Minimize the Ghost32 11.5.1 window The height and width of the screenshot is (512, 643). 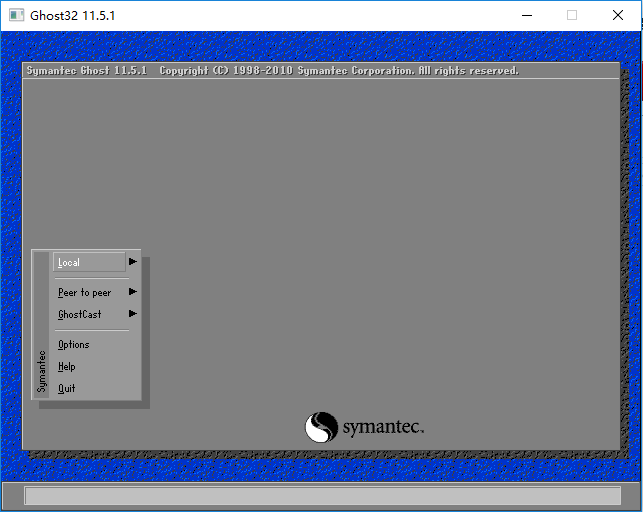tap(527, 16)
